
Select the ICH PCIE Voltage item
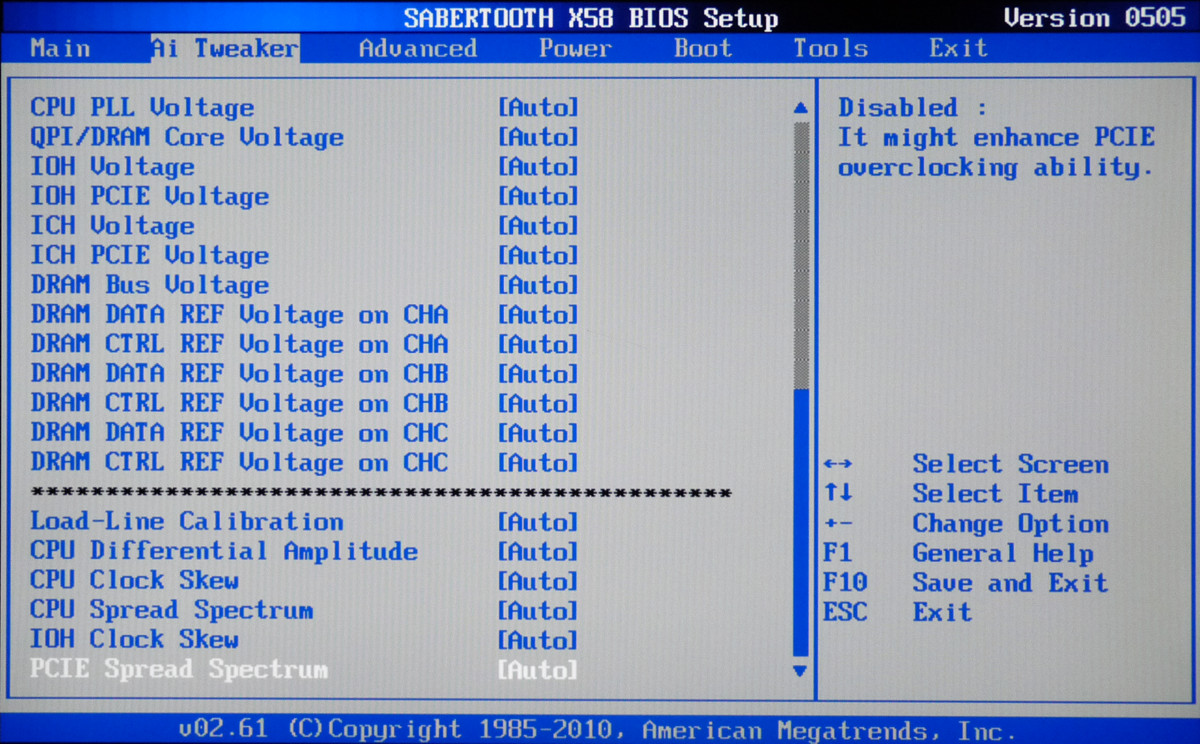149,255
